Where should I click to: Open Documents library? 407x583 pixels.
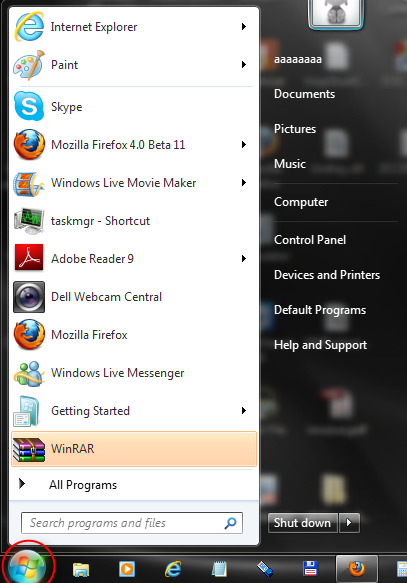coord(304,94)
